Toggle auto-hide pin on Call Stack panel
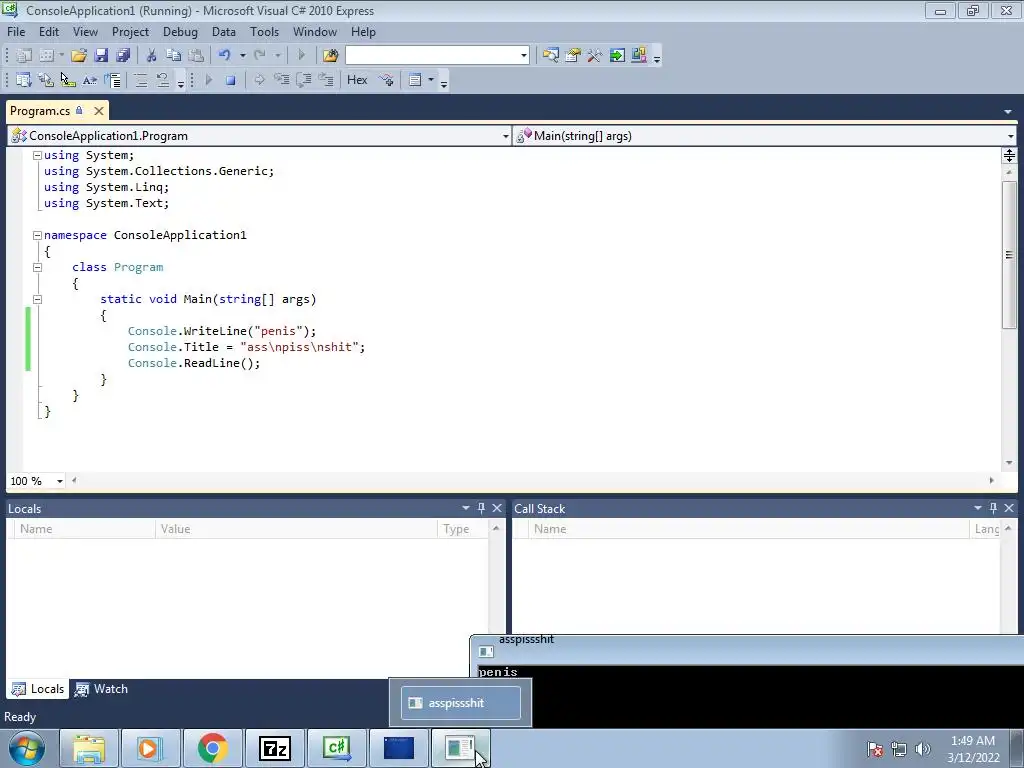Screen dimensions: 1024x768 993,508
